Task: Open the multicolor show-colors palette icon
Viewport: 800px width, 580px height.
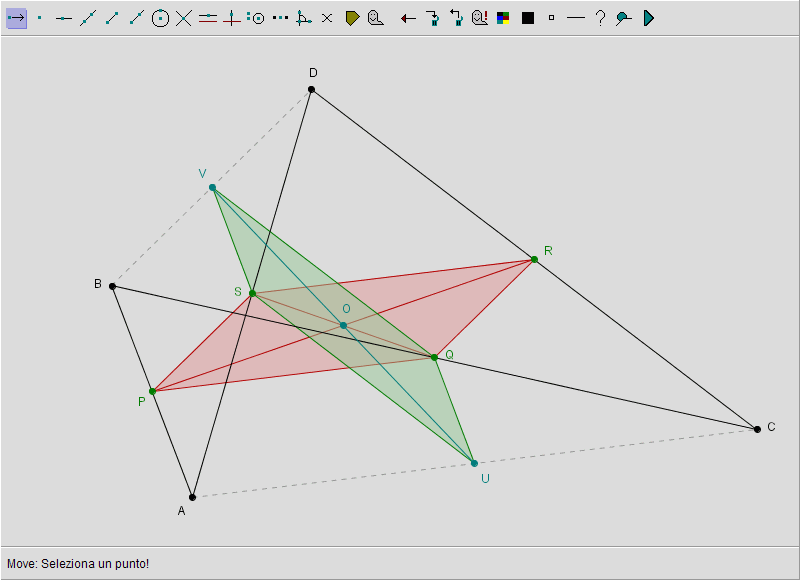Action: pos(503,18)
